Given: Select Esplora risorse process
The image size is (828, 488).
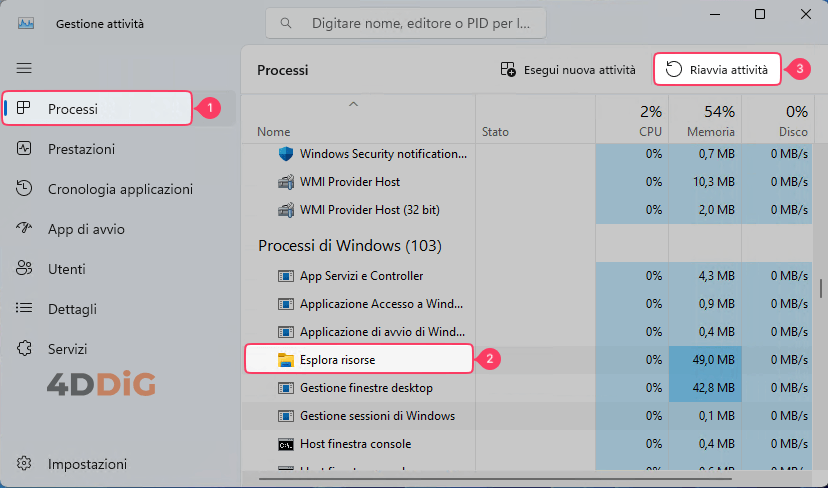Looking at the screenshot, I should pos(527,360).
